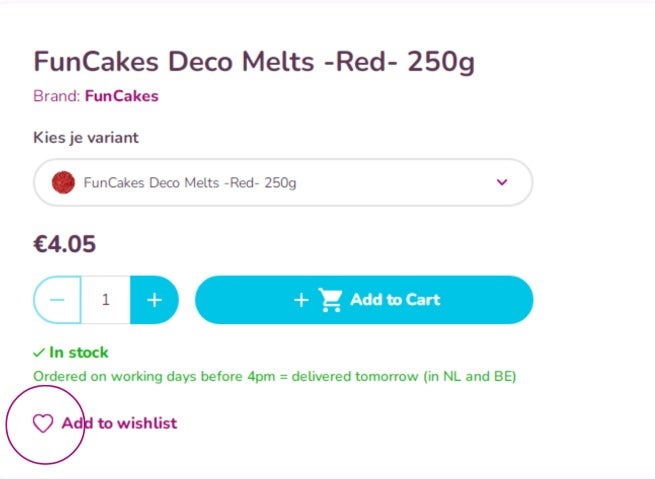
Task: Decrease quantity with the minus button
Action: pyautogui.click(x=57, y=300)
